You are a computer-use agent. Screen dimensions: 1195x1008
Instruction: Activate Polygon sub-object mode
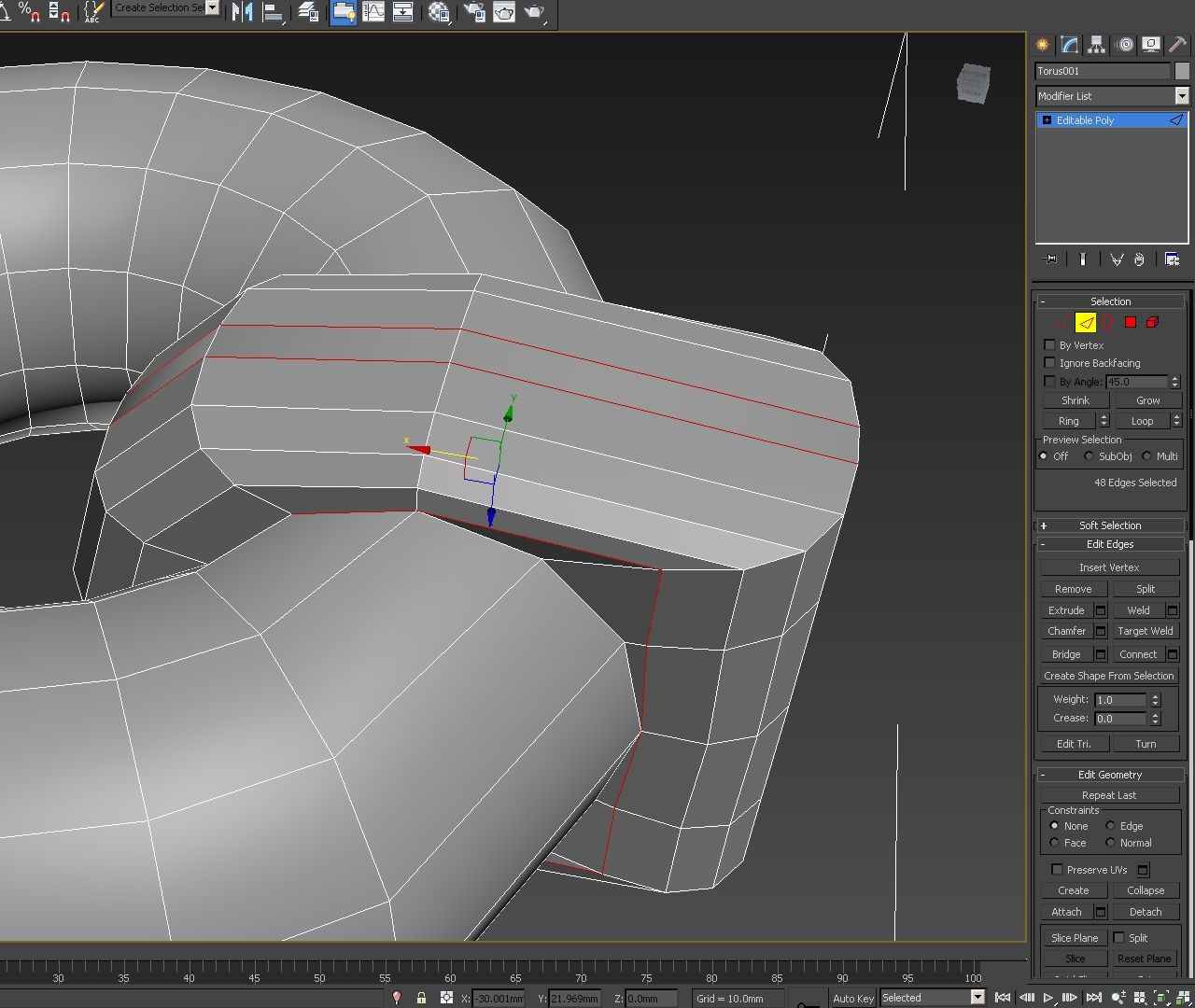[1130, 322]
